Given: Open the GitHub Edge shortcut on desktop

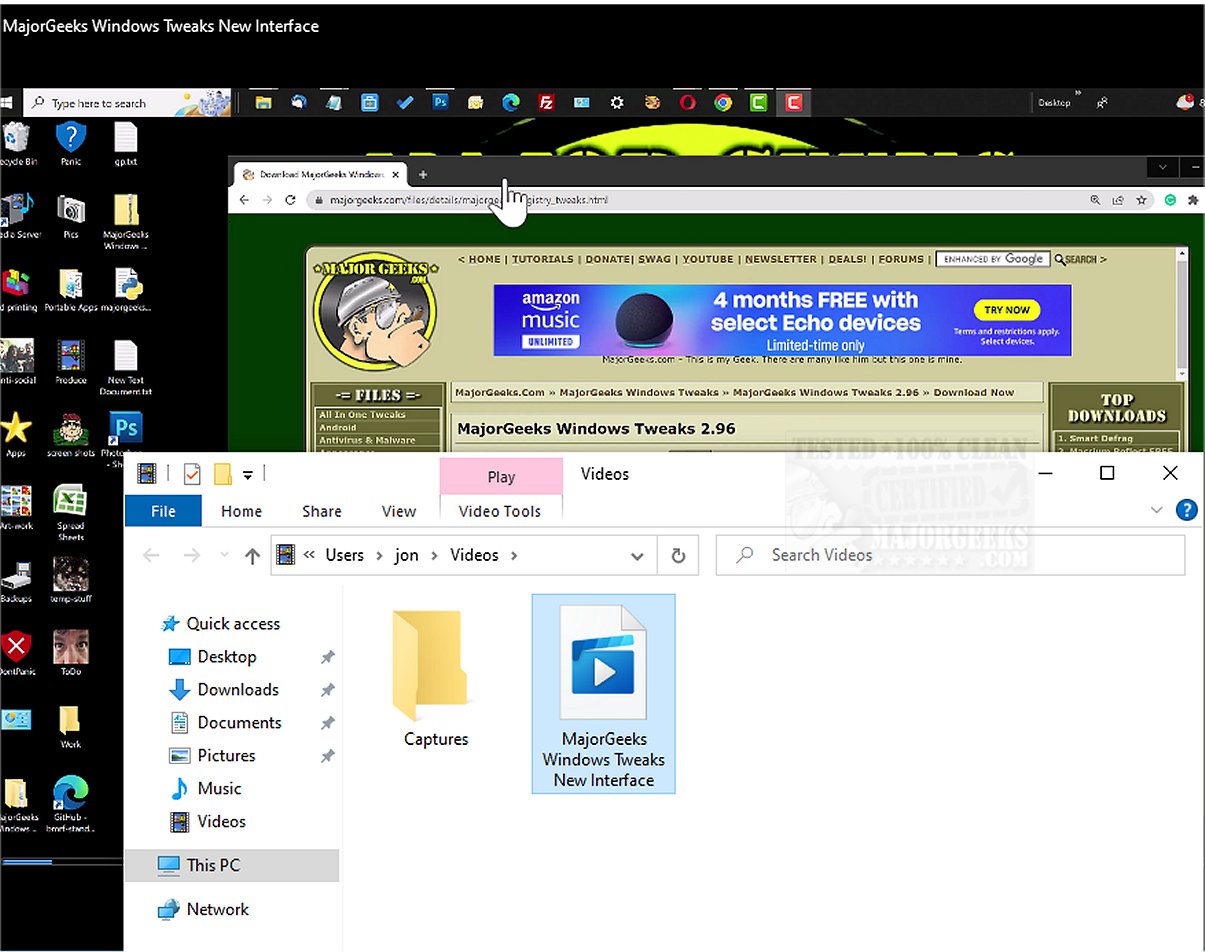Looking at the screenshot, I should pyautogui.click(x=71, y=806).
